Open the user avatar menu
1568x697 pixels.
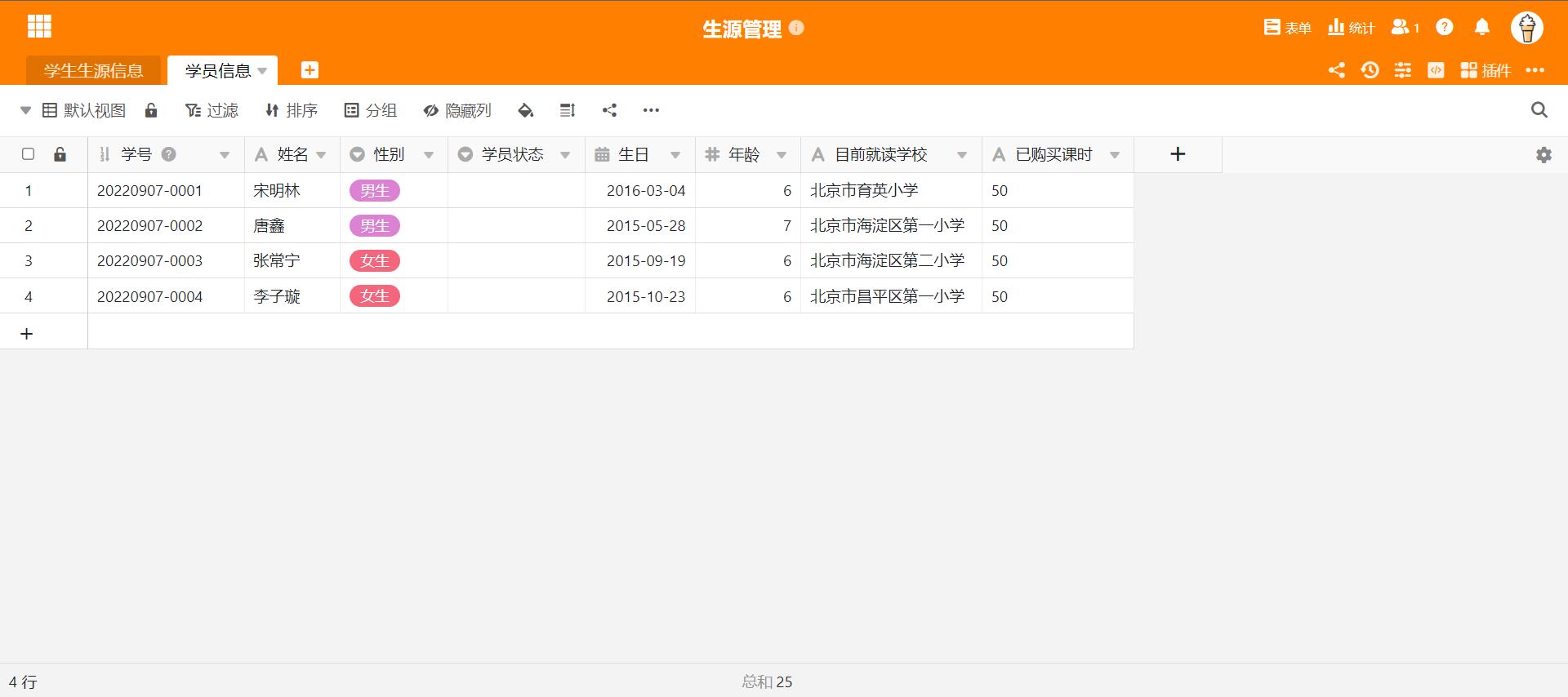tap(1527, 28)
